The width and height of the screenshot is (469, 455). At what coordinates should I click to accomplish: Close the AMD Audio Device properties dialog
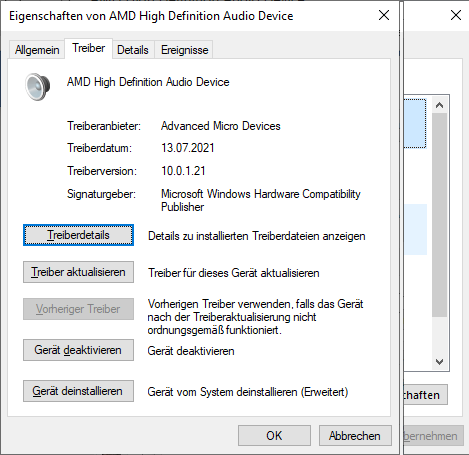[384, 15]
